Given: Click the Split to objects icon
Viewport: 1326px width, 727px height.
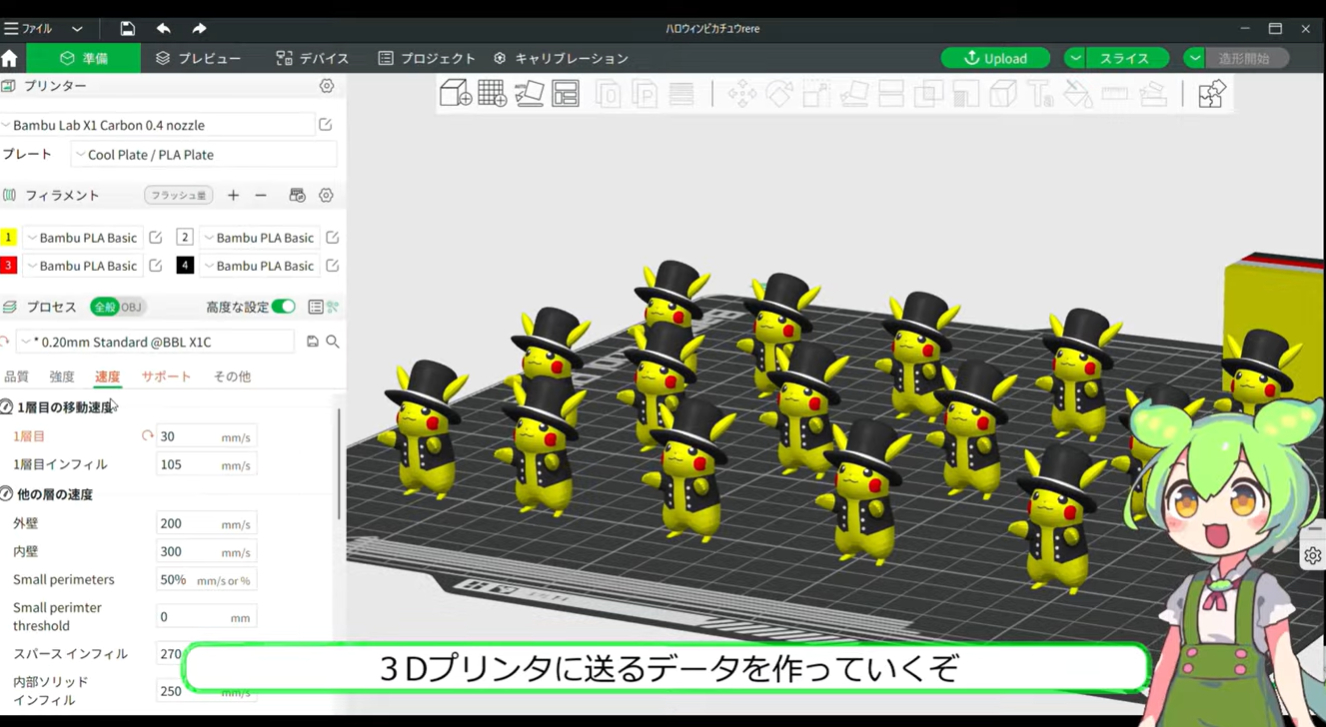Looking at the screenshot, I should coord(608,94).
